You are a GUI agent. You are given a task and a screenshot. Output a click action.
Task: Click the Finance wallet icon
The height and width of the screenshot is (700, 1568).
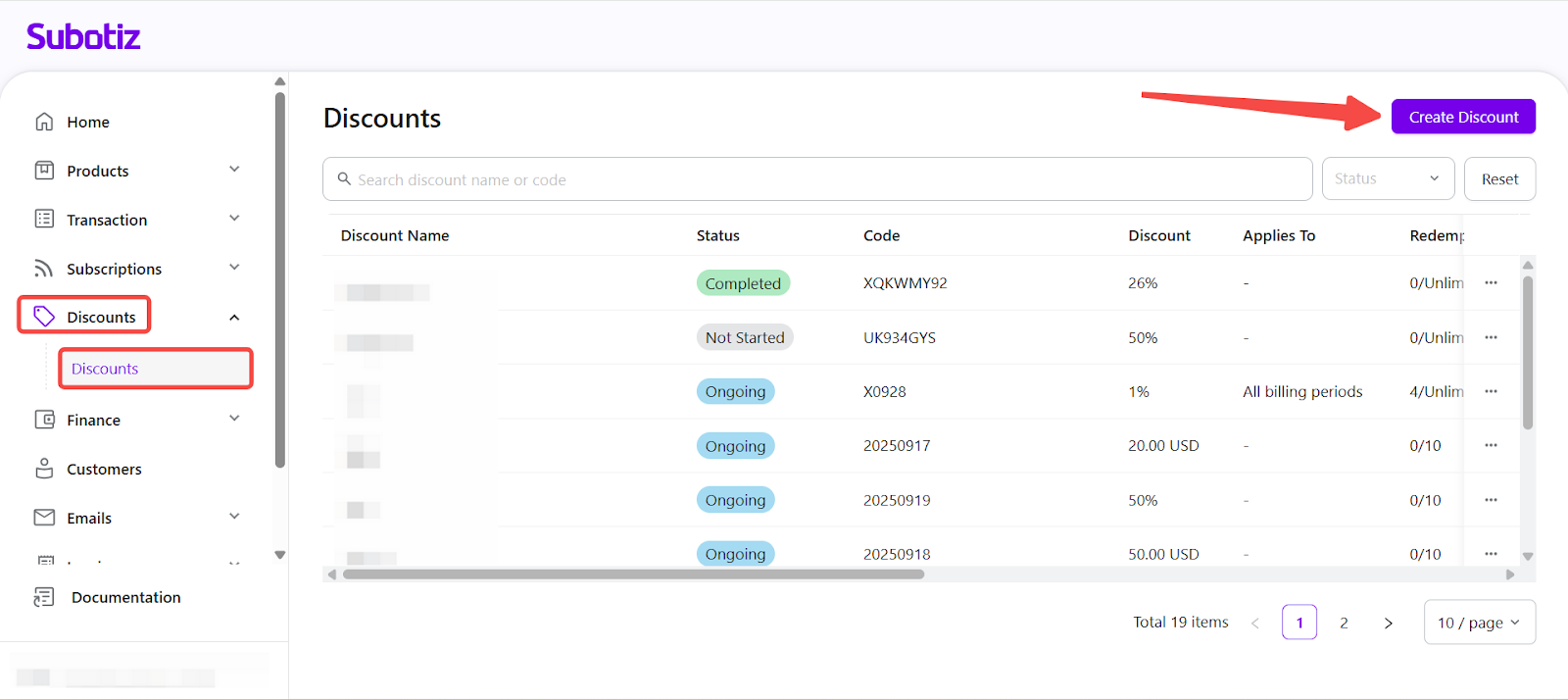(44, 420)
